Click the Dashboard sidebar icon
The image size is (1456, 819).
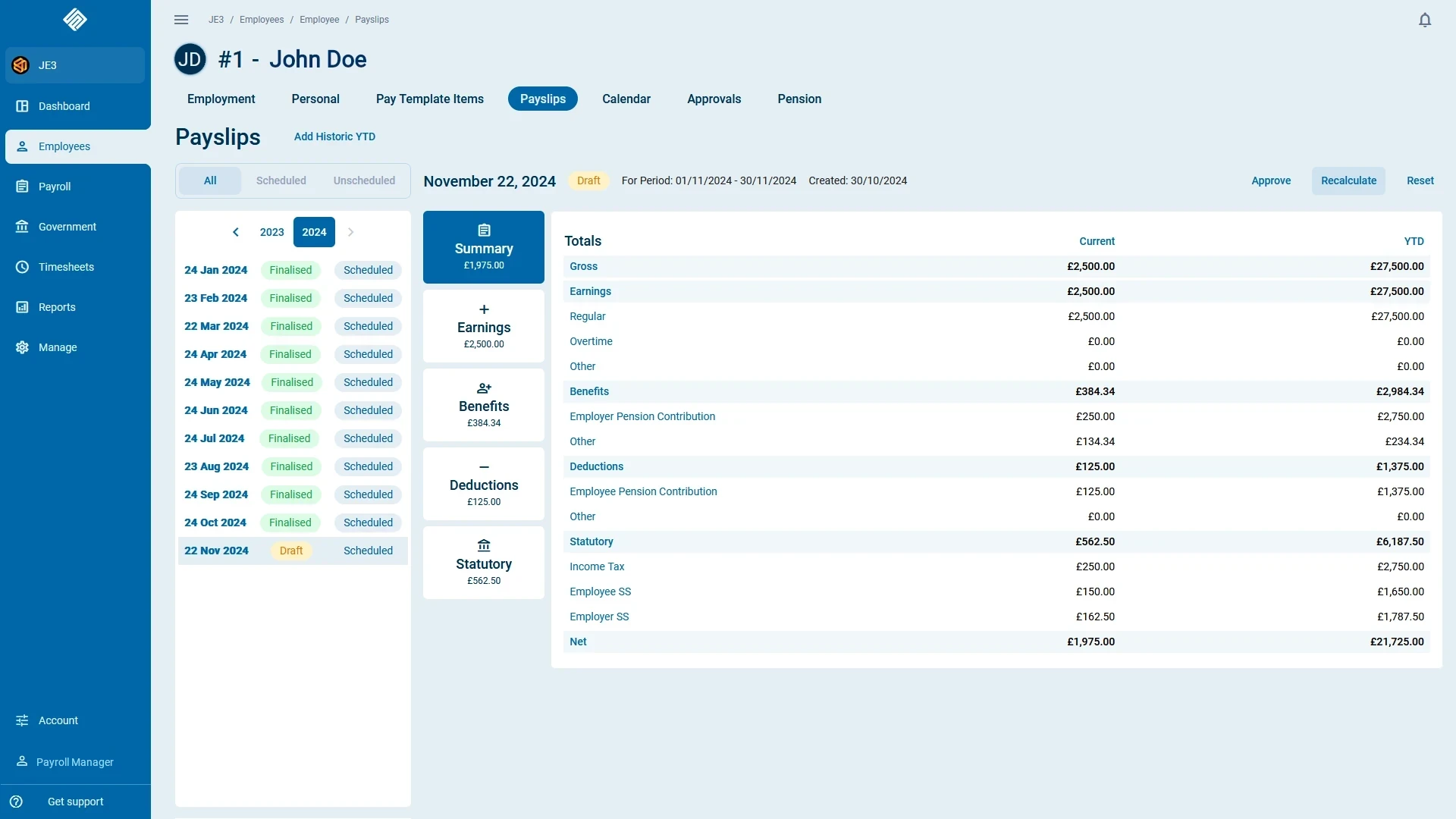22,106
